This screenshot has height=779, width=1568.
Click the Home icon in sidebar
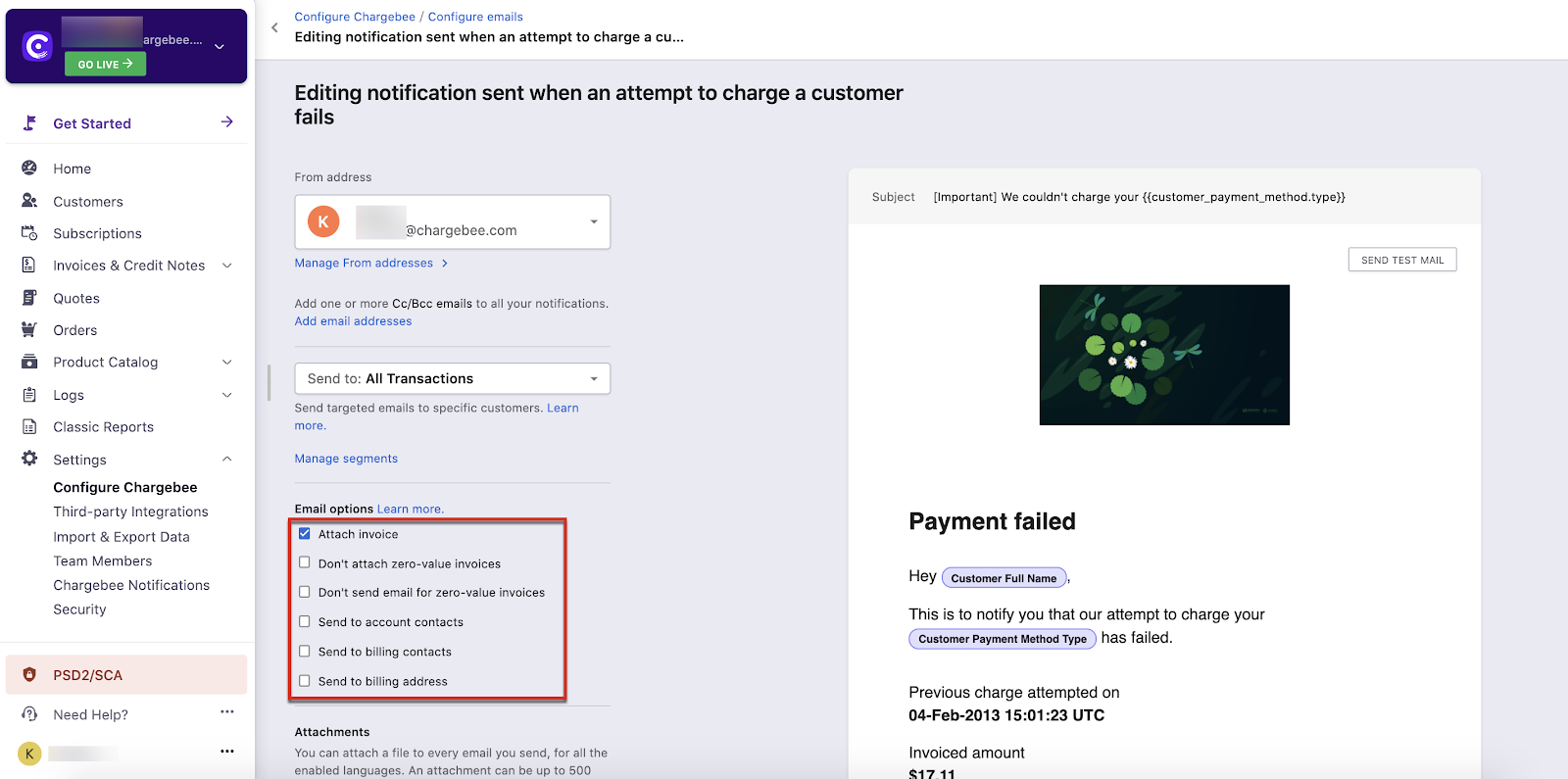coord(29,168)
